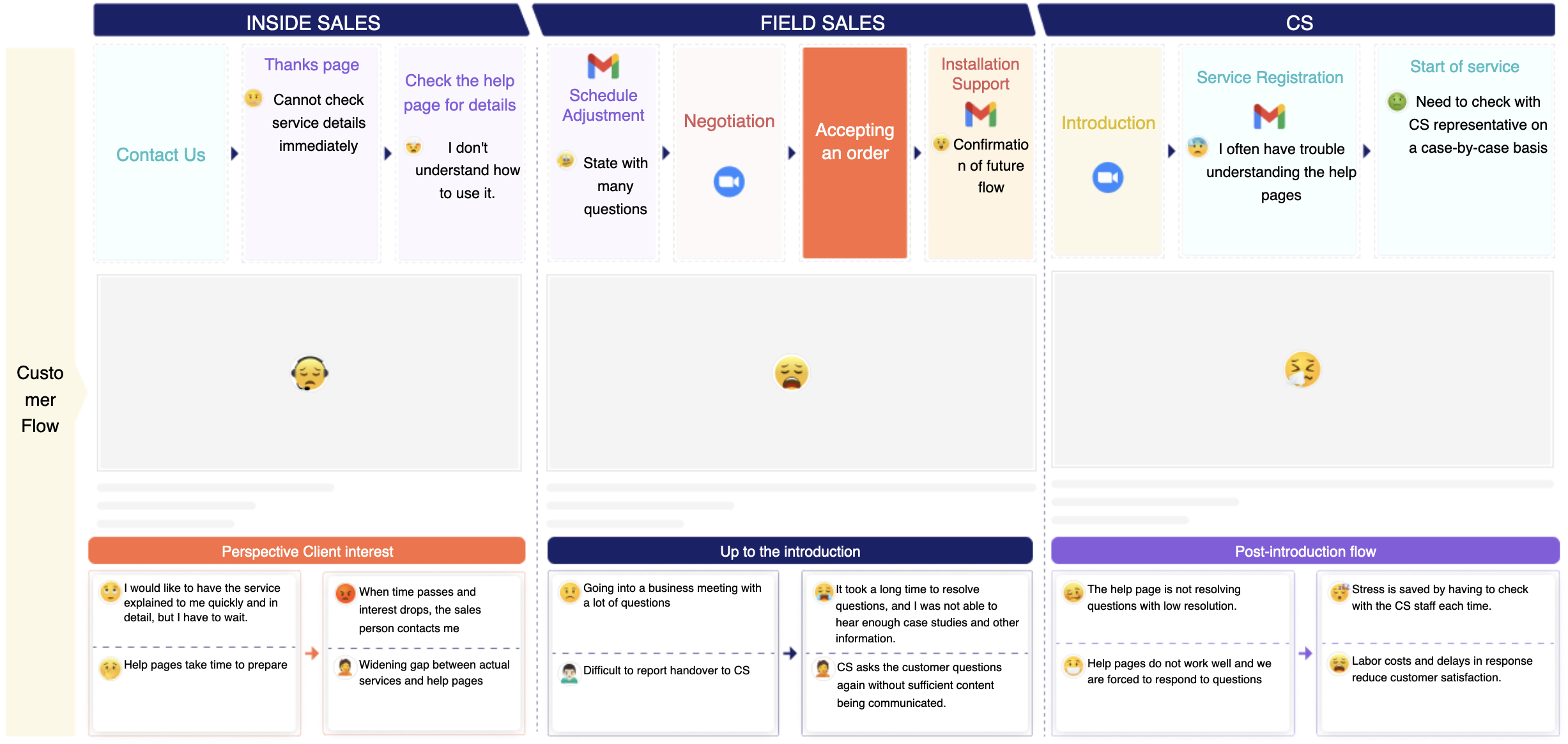The height and width of the screenshot is (744, 1568).
Task: Click the Zoom icon under Introduction
Action: point(1107,177)
